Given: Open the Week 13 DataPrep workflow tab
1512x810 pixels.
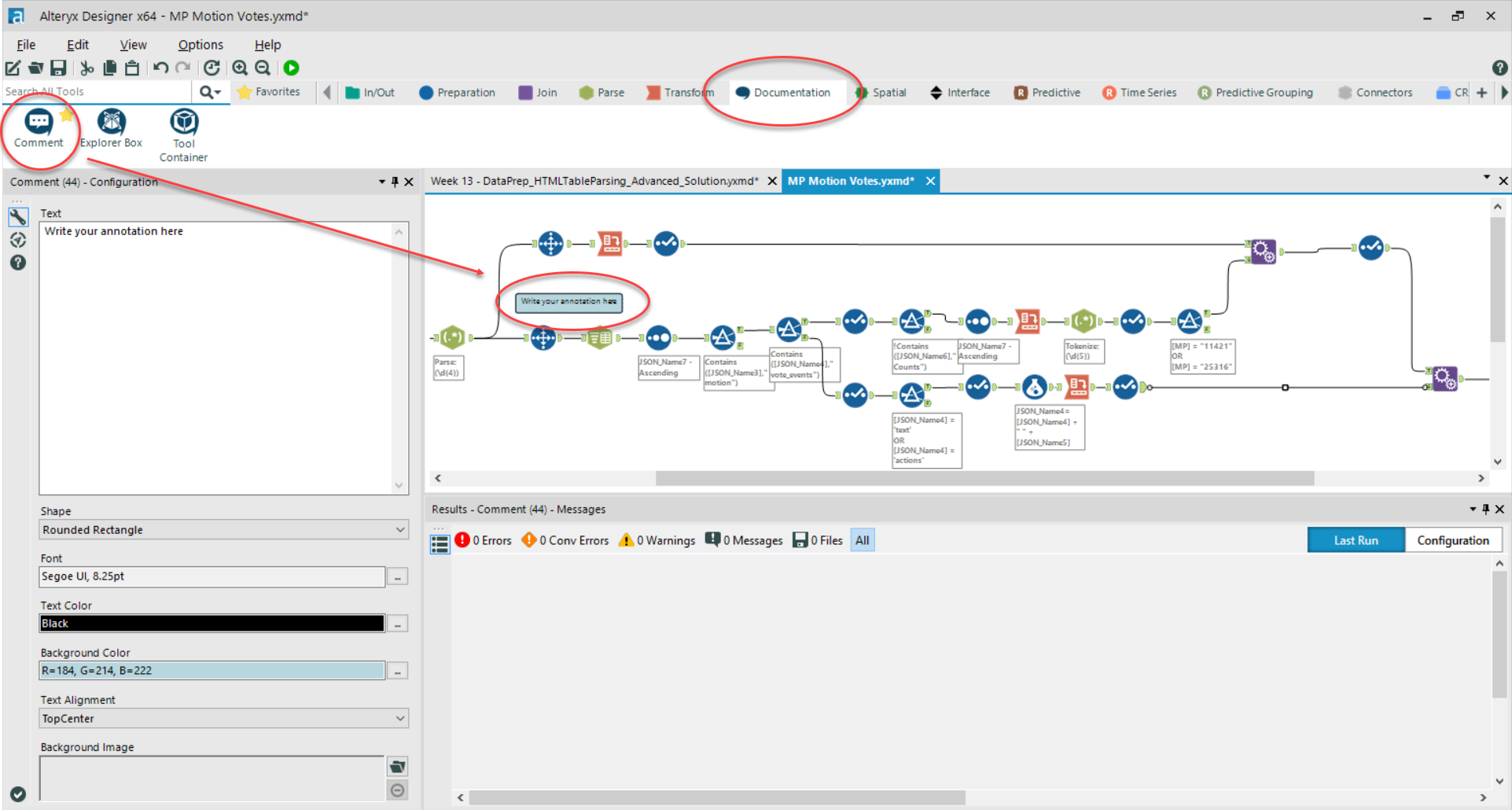Looking at the screenshot, I should (594, 181).
